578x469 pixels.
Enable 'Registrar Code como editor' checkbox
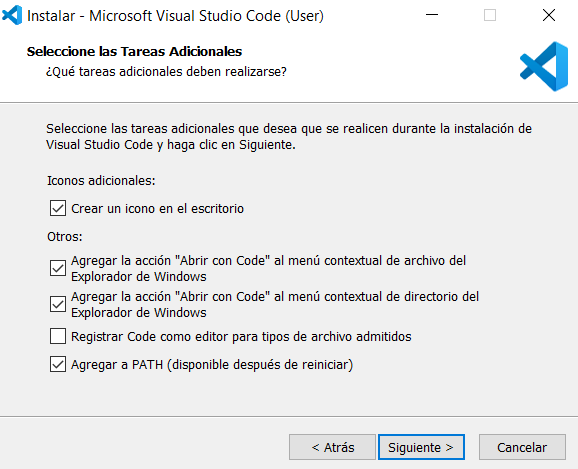tap(58, 336)
